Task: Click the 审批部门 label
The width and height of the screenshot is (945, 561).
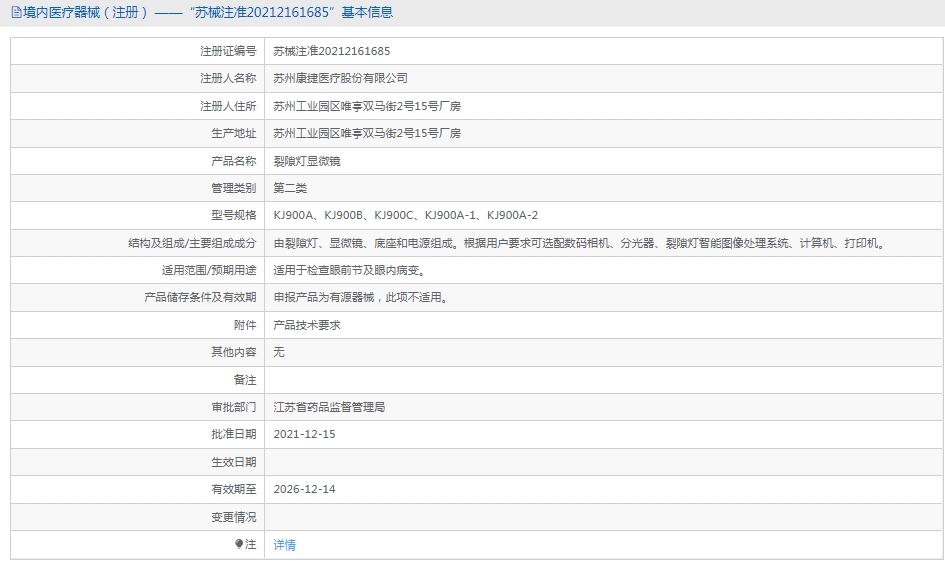Action: 234,407
